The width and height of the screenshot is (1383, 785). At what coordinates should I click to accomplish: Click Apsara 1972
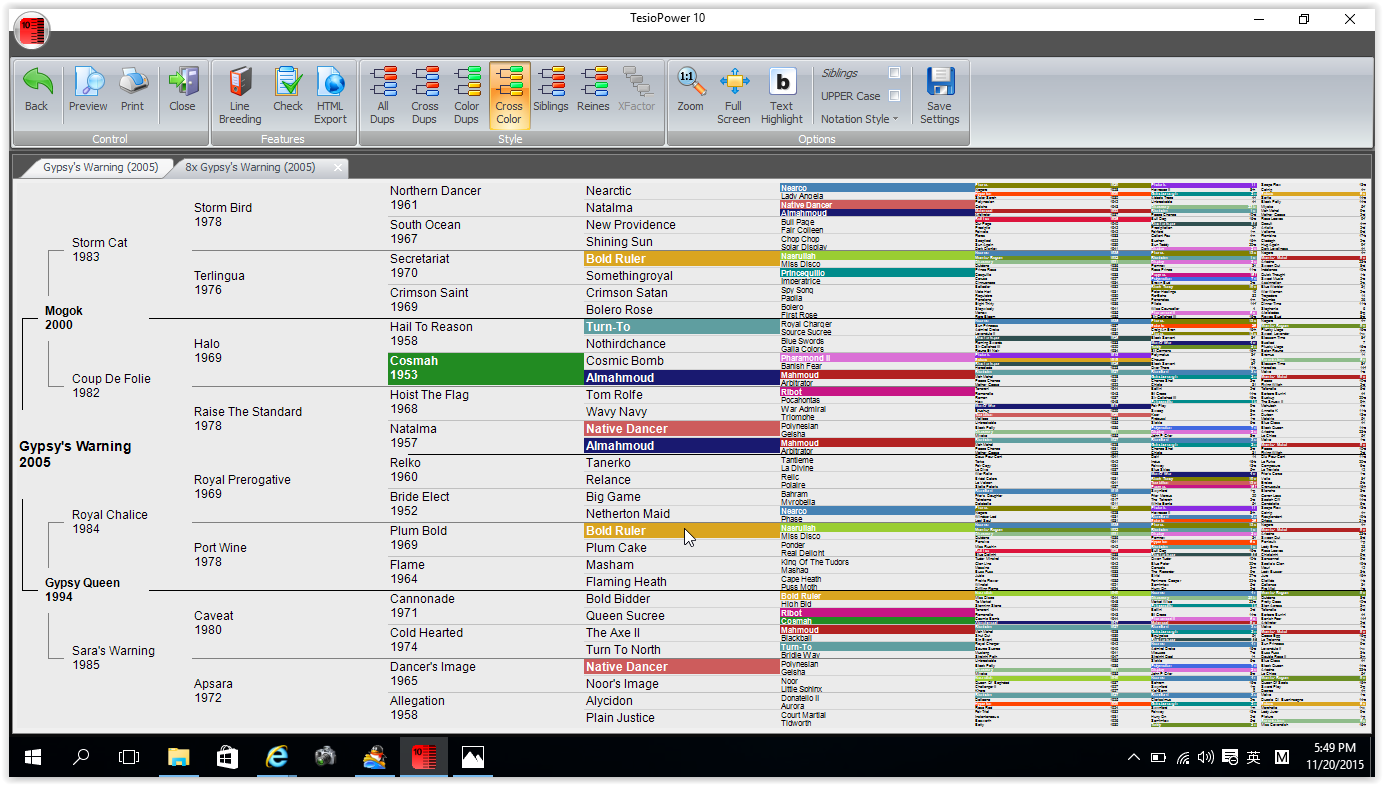(213, 691)
